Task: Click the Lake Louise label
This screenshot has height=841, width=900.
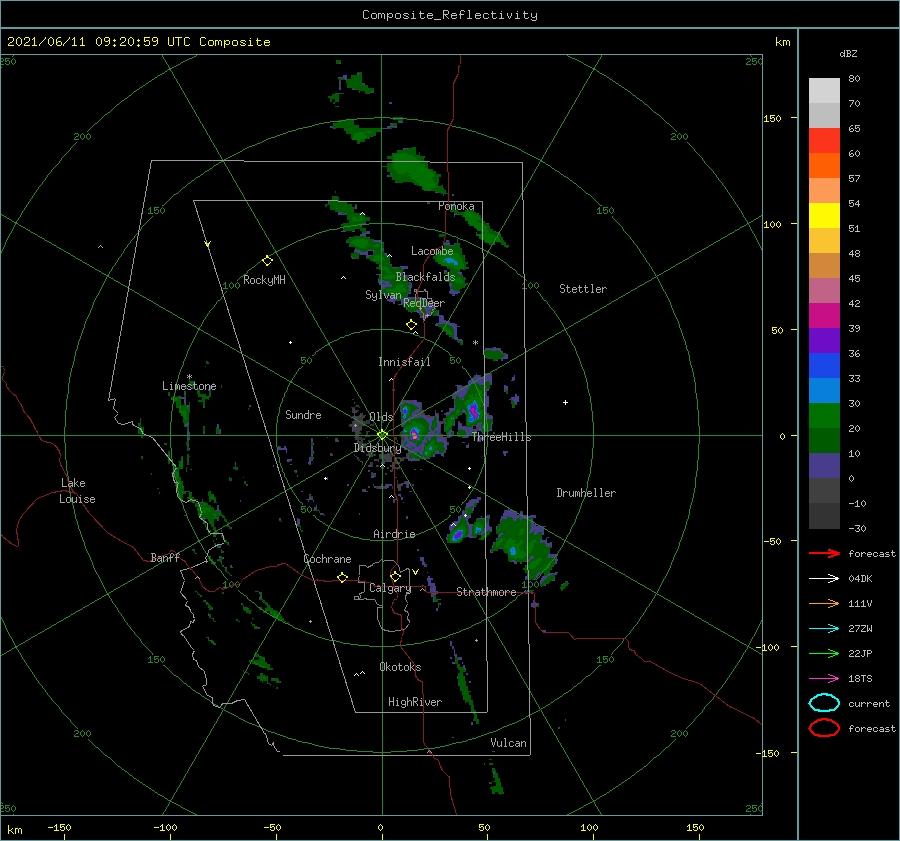Action: (x=77, y=491)
